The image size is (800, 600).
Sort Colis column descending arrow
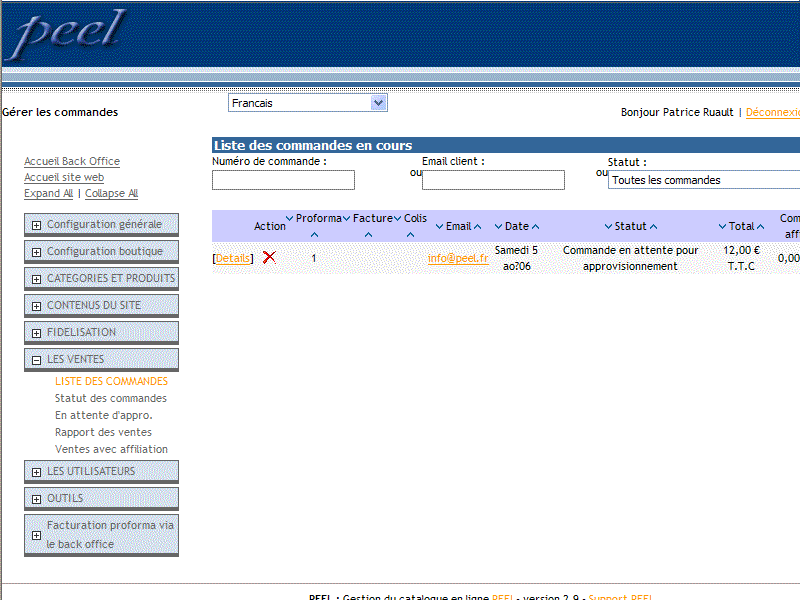point(397,218)
